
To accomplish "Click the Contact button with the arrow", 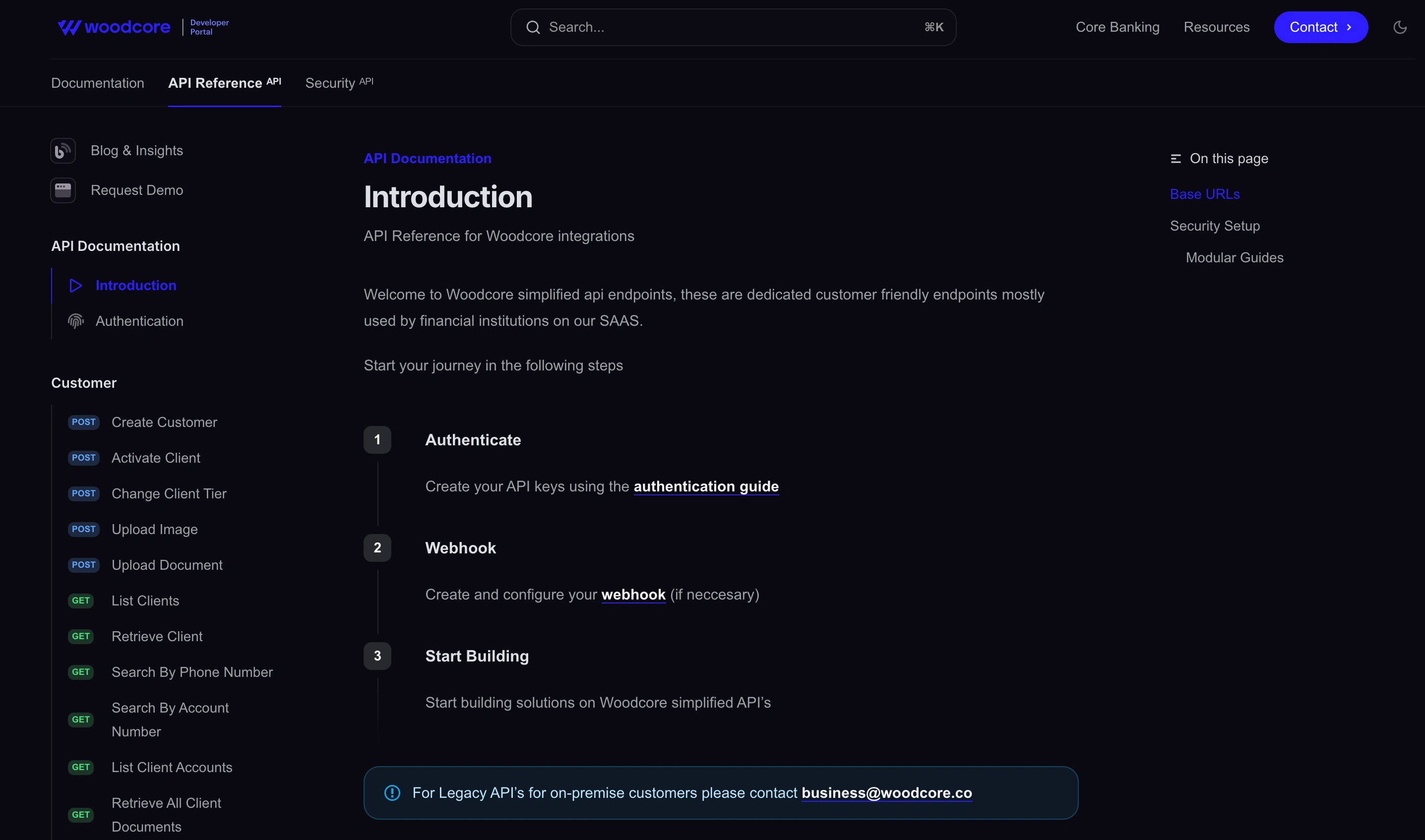I will pos(1320,27).
